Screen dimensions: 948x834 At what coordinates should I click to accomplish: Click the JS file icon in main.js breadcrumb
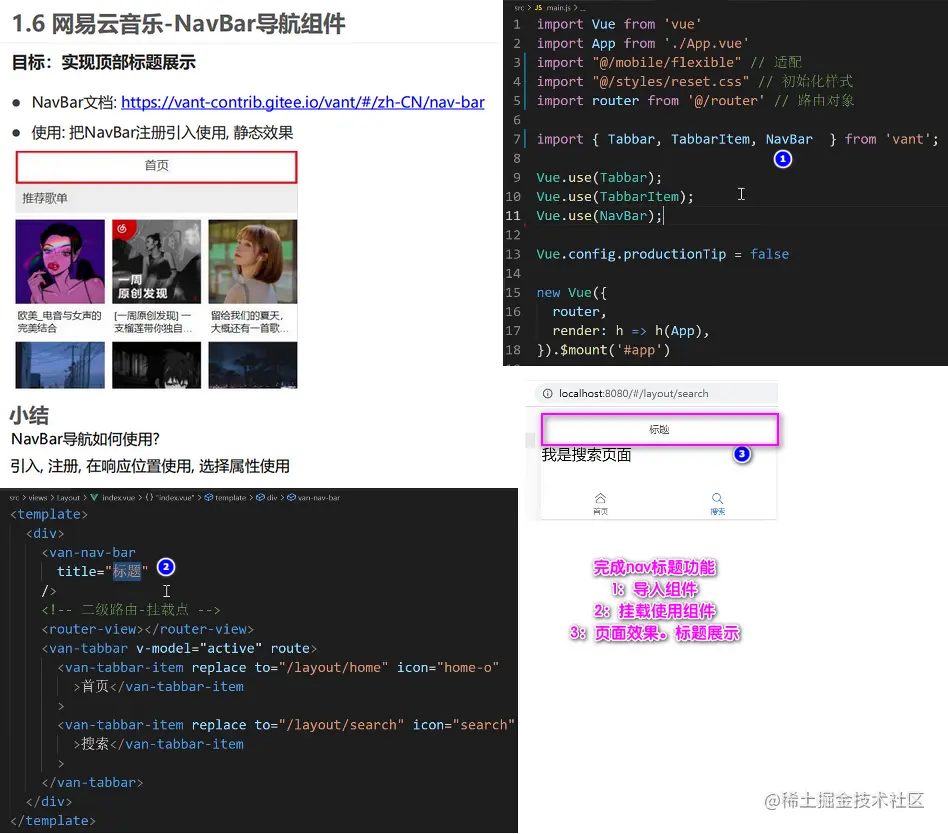(x=539, y=8)
